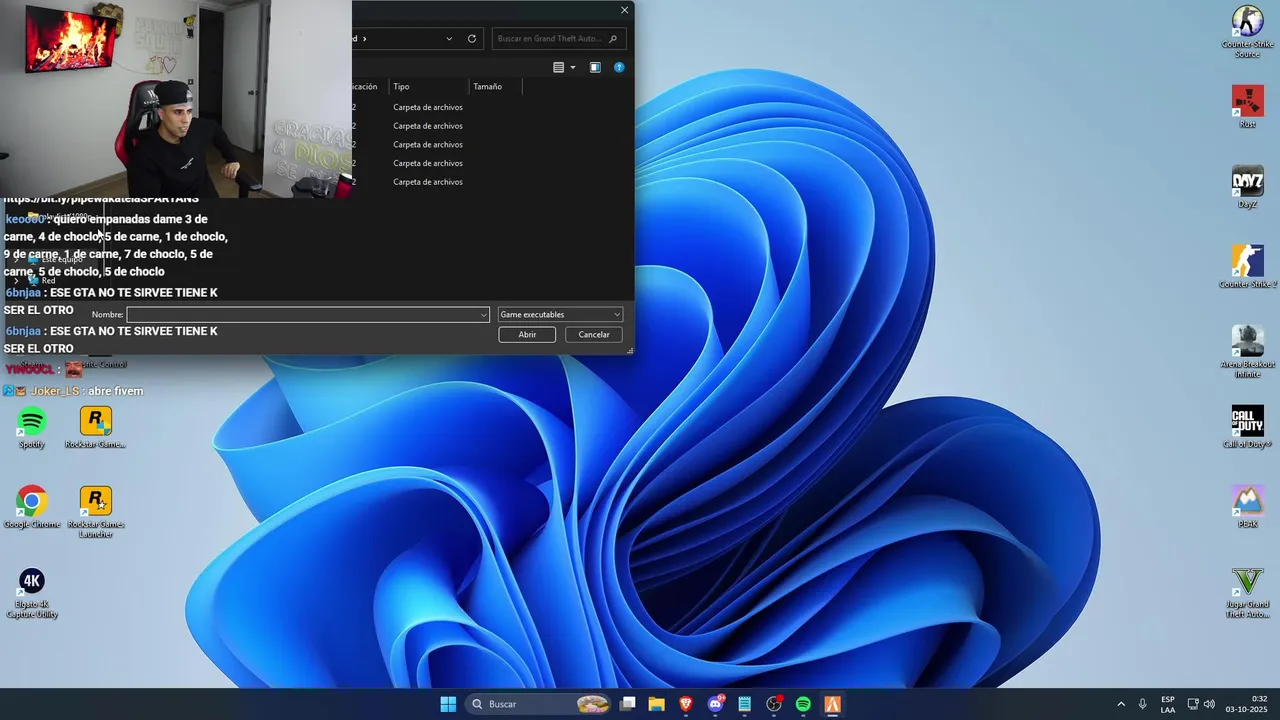Open File Explorer from the taskbar
The height and width of the screenshot is (720, 1280).
pos(656,704)
